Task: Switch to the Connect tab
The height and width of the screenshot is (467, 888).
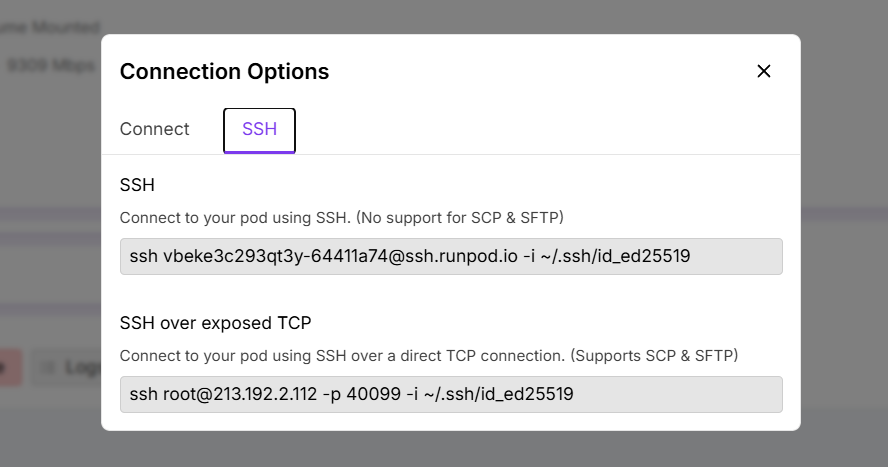Action: point(154,129)
